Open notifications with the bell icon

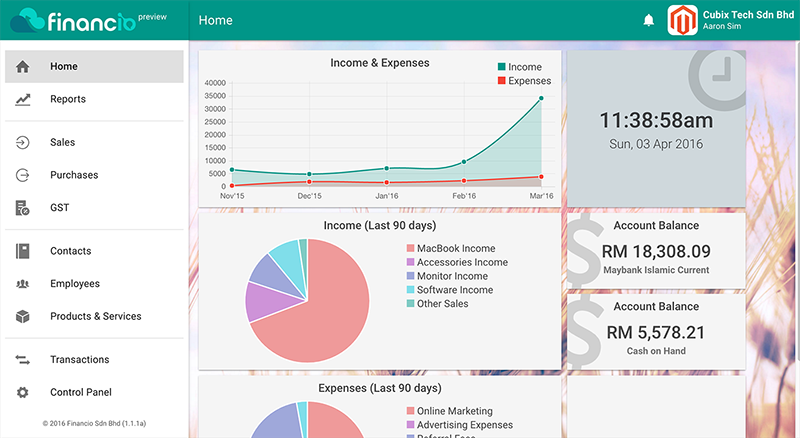[x=648, y=20]
